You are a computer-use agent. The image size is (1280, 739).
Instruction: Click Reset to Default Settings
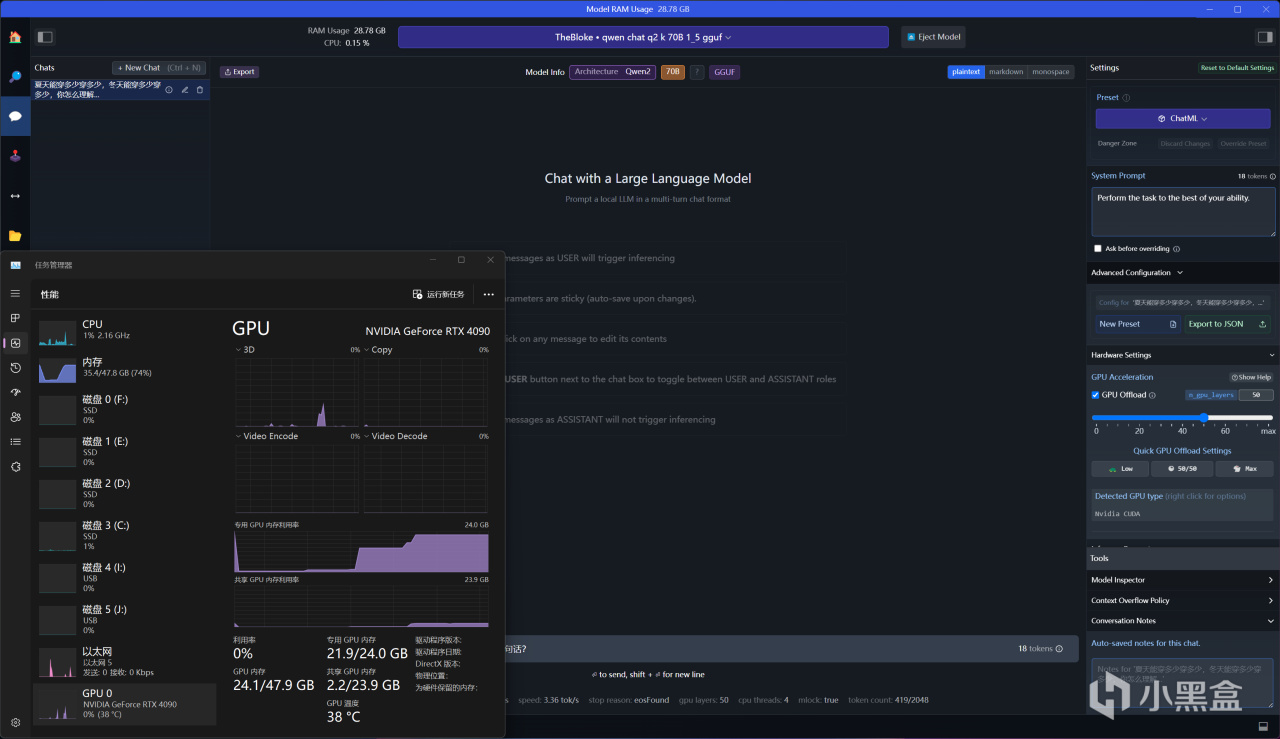(x=1237, y=68)
